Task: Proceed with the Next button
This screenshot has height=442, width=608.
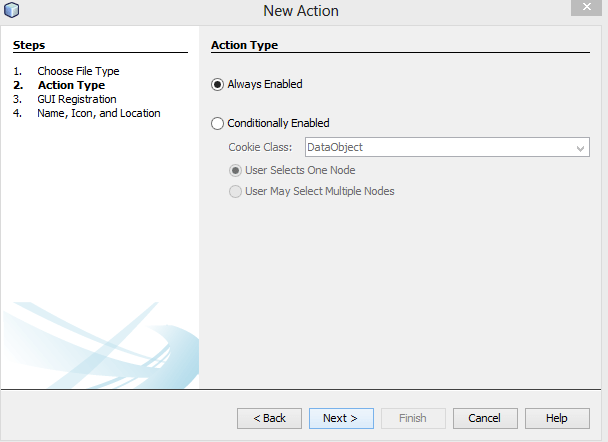Action: (341, 418)
